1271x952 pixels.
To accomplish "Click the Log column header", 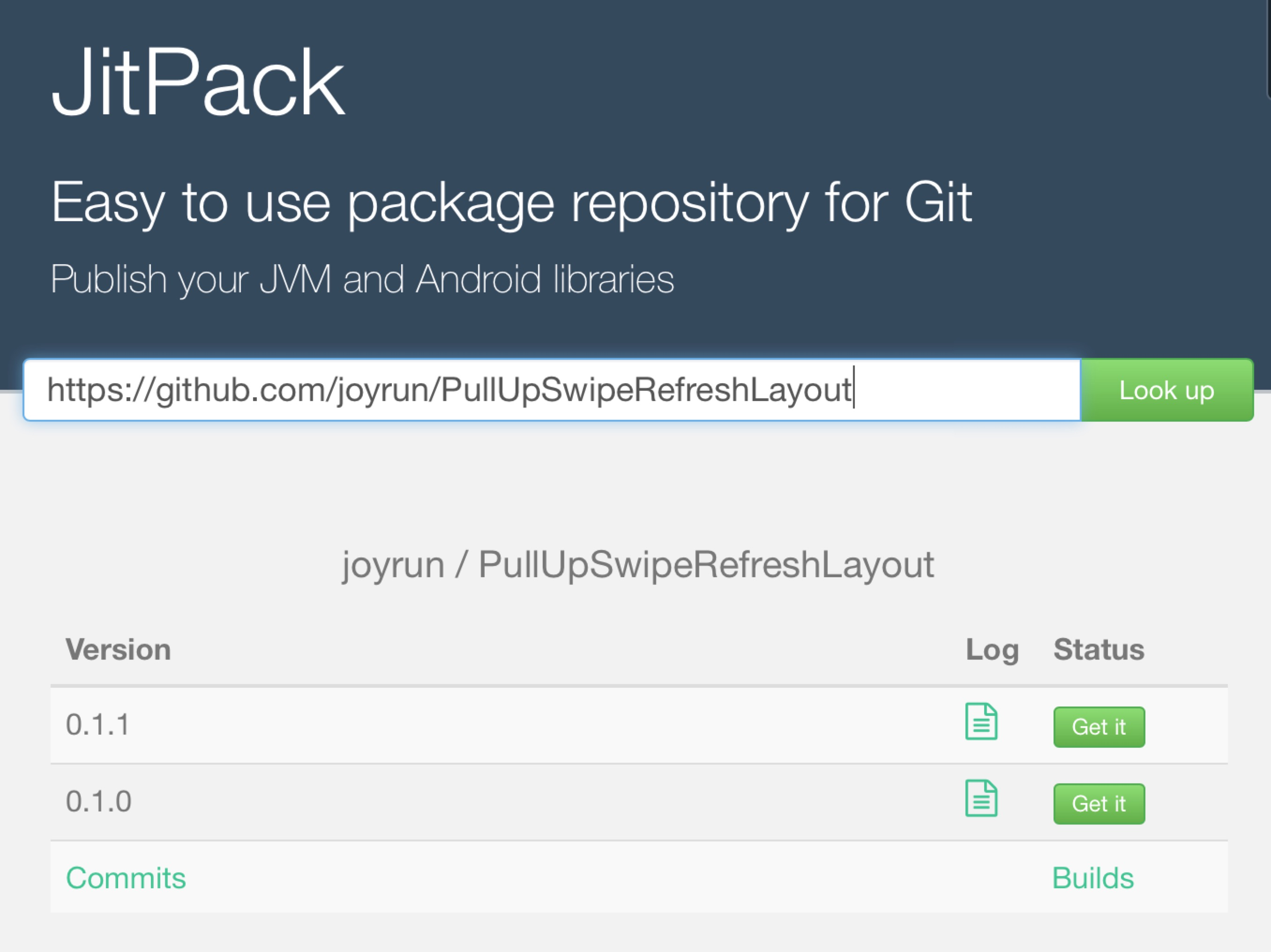I will tap(992, 650).
